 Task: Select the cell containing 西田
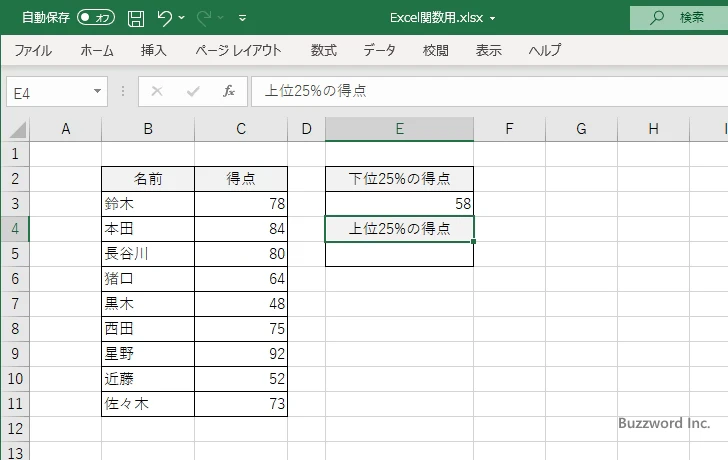(148, 329)
